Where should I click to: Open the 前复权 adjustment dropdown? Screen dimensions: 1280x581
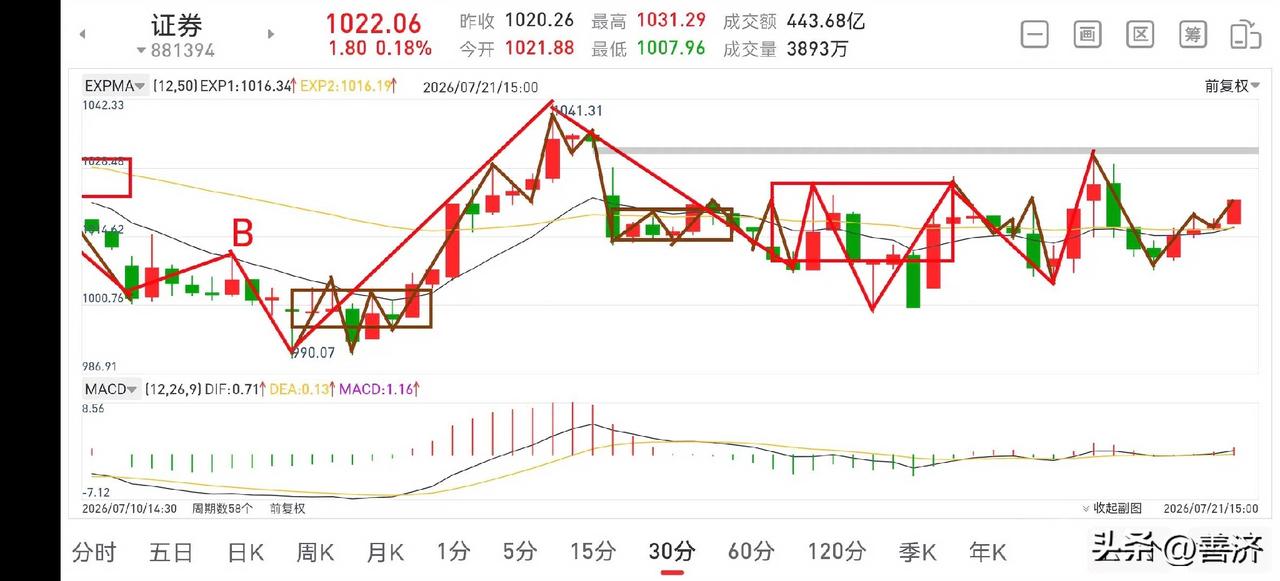point(1232,86)
